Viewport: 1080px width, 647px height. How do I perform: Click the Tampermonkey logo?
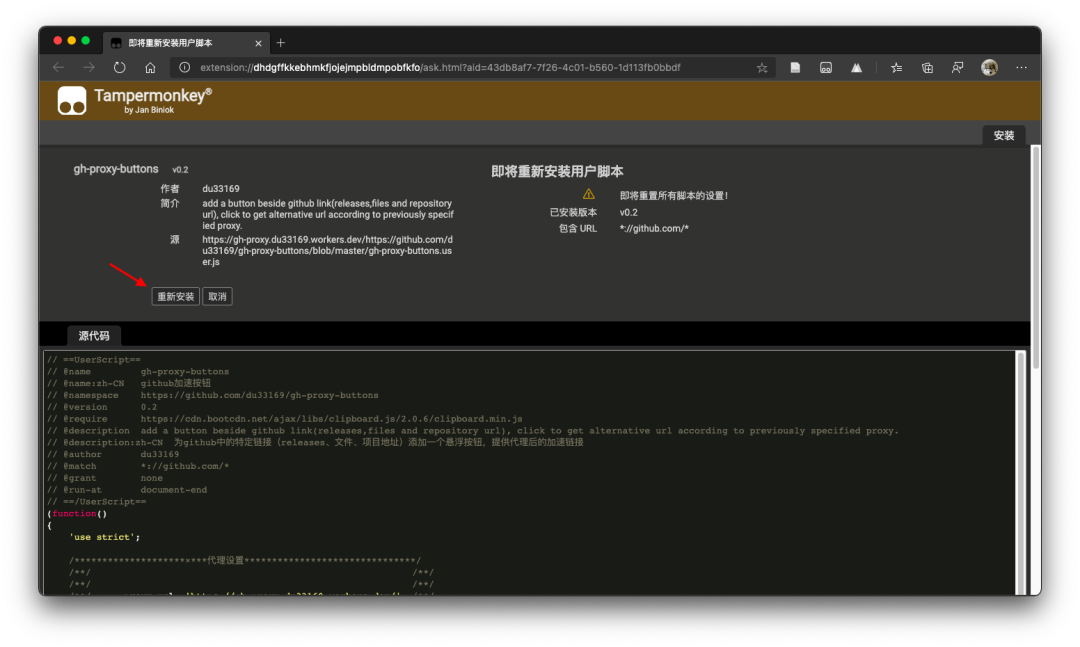tap(72, 101)
